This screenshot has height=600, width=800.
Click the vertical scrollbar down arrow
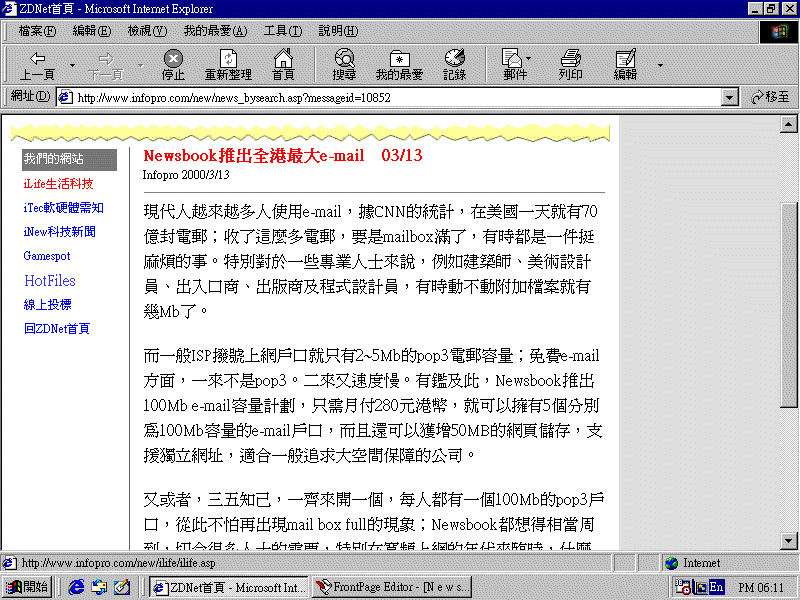[x=789, y=543]
